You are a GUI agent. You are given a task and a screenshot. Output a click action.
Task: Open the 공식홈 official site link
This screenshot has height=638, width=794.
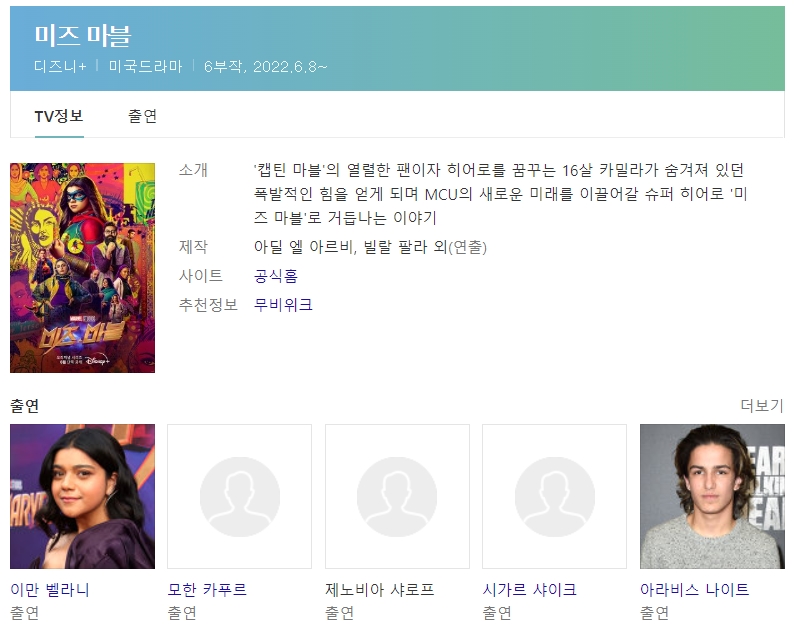275,276
